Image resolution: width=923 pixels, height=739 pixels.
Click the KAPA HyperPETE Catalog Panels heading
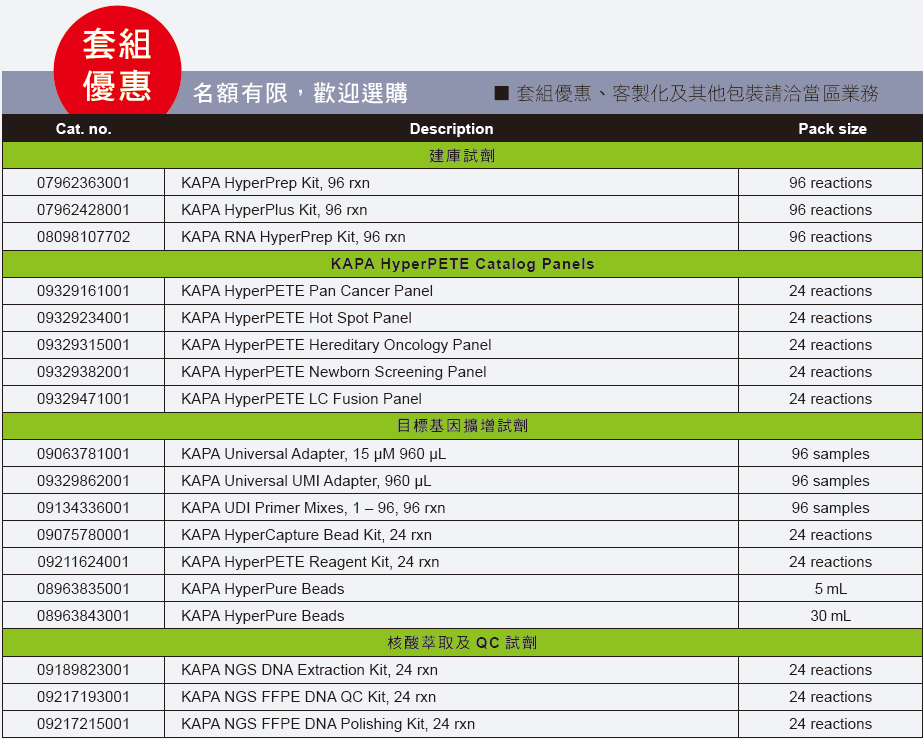pos(462,264)
